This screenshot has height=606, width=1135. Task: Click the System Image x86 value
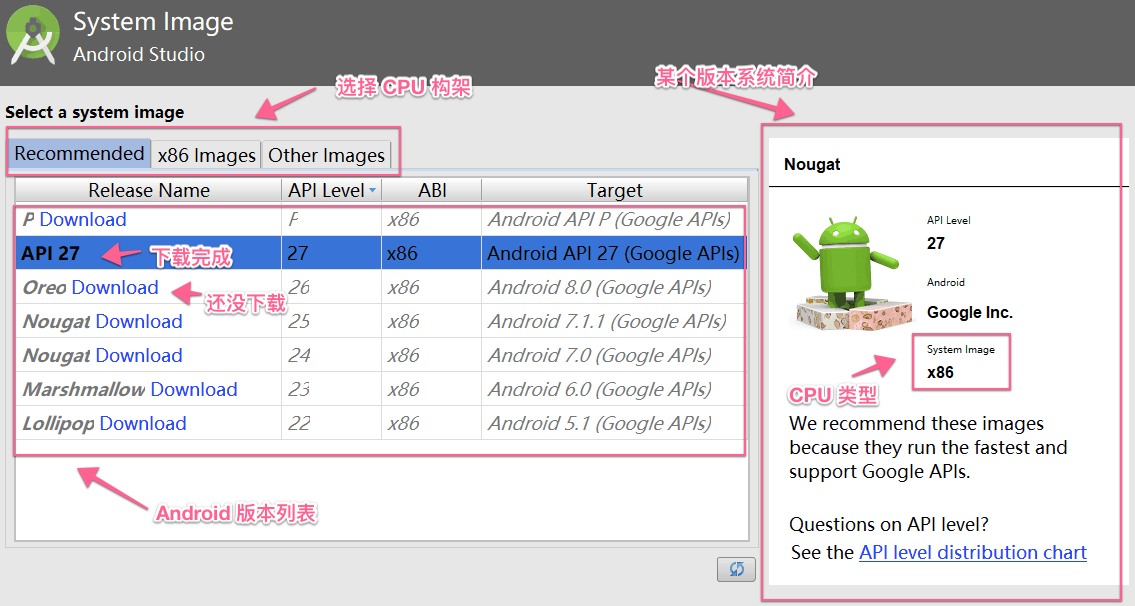click(940, 372)
